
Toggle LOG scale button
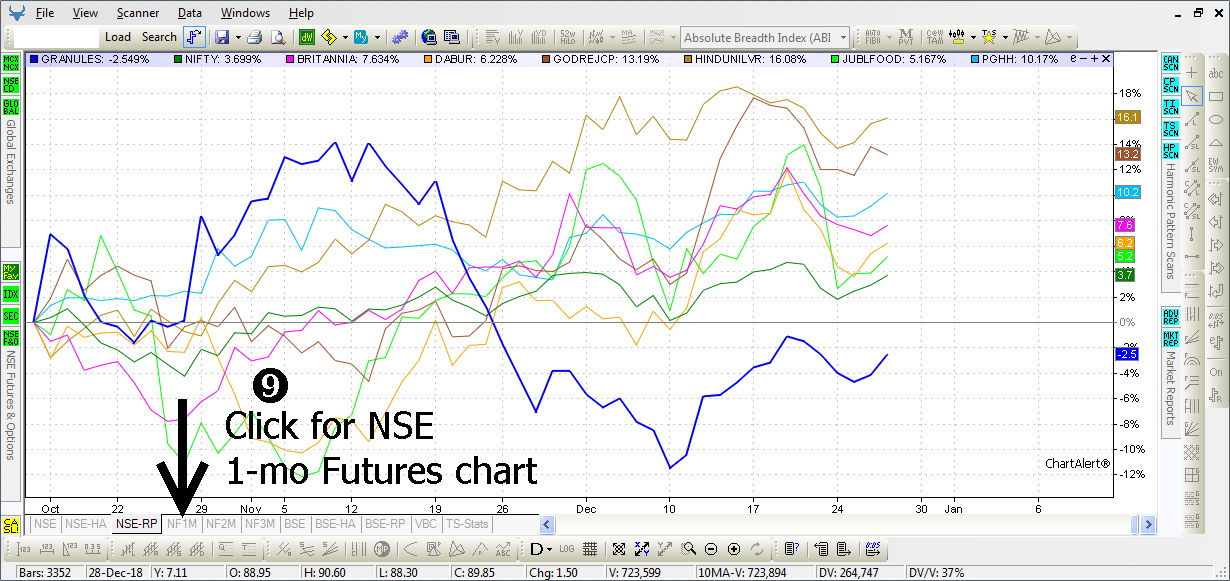568,549
